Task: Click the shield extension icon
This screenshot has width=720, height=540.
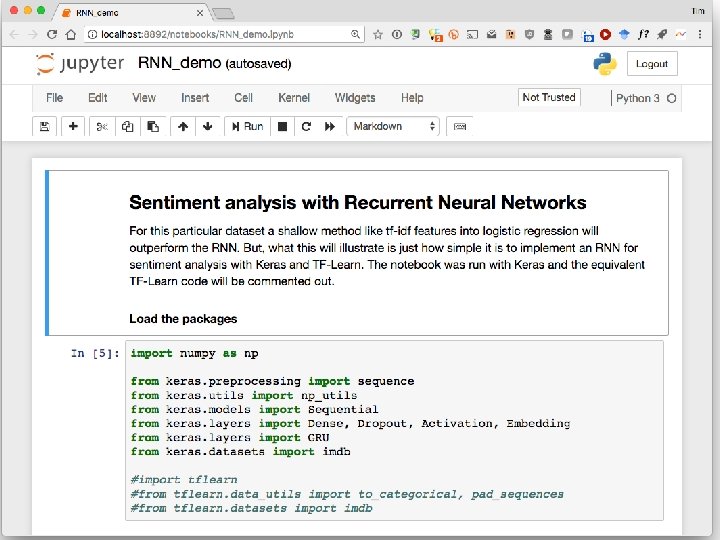Action: coord(529,34)
